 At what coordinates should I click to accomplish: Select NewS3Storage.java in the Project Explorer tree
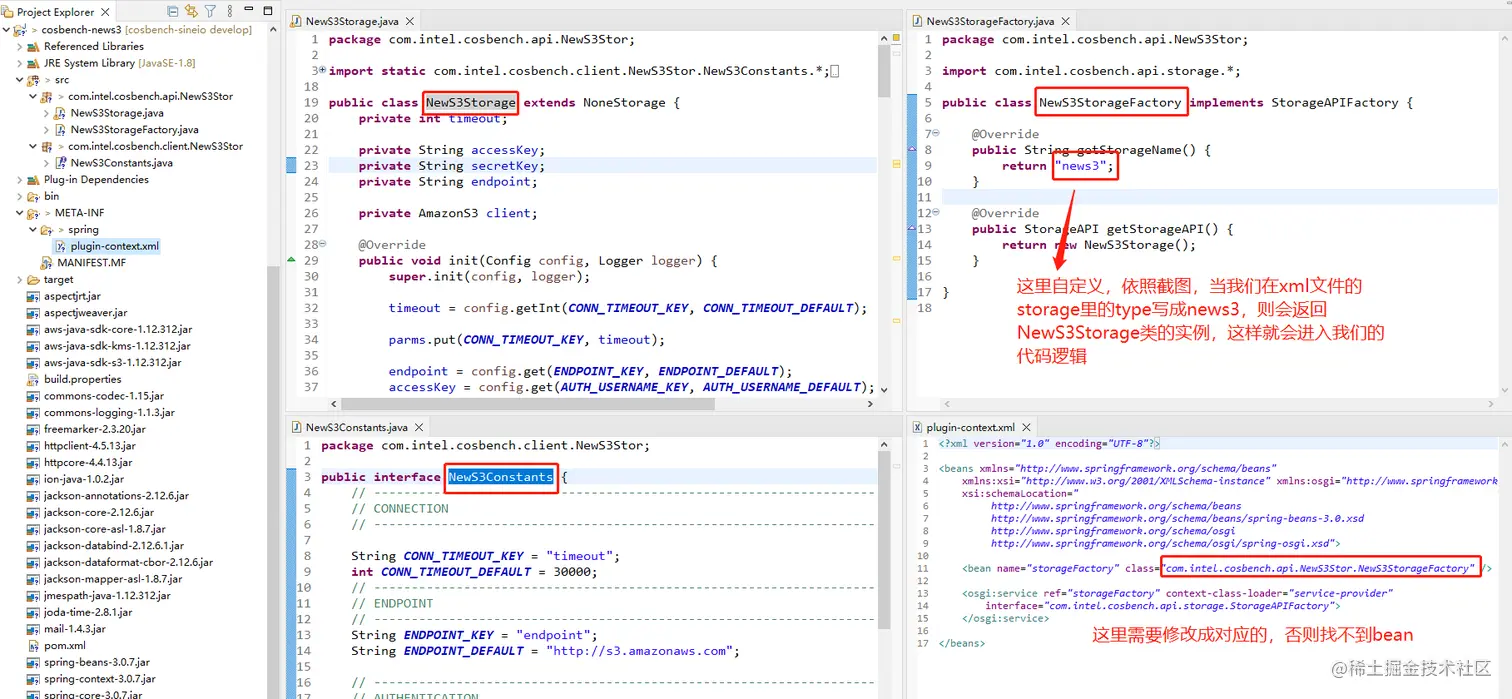click(x=117, y=113)
